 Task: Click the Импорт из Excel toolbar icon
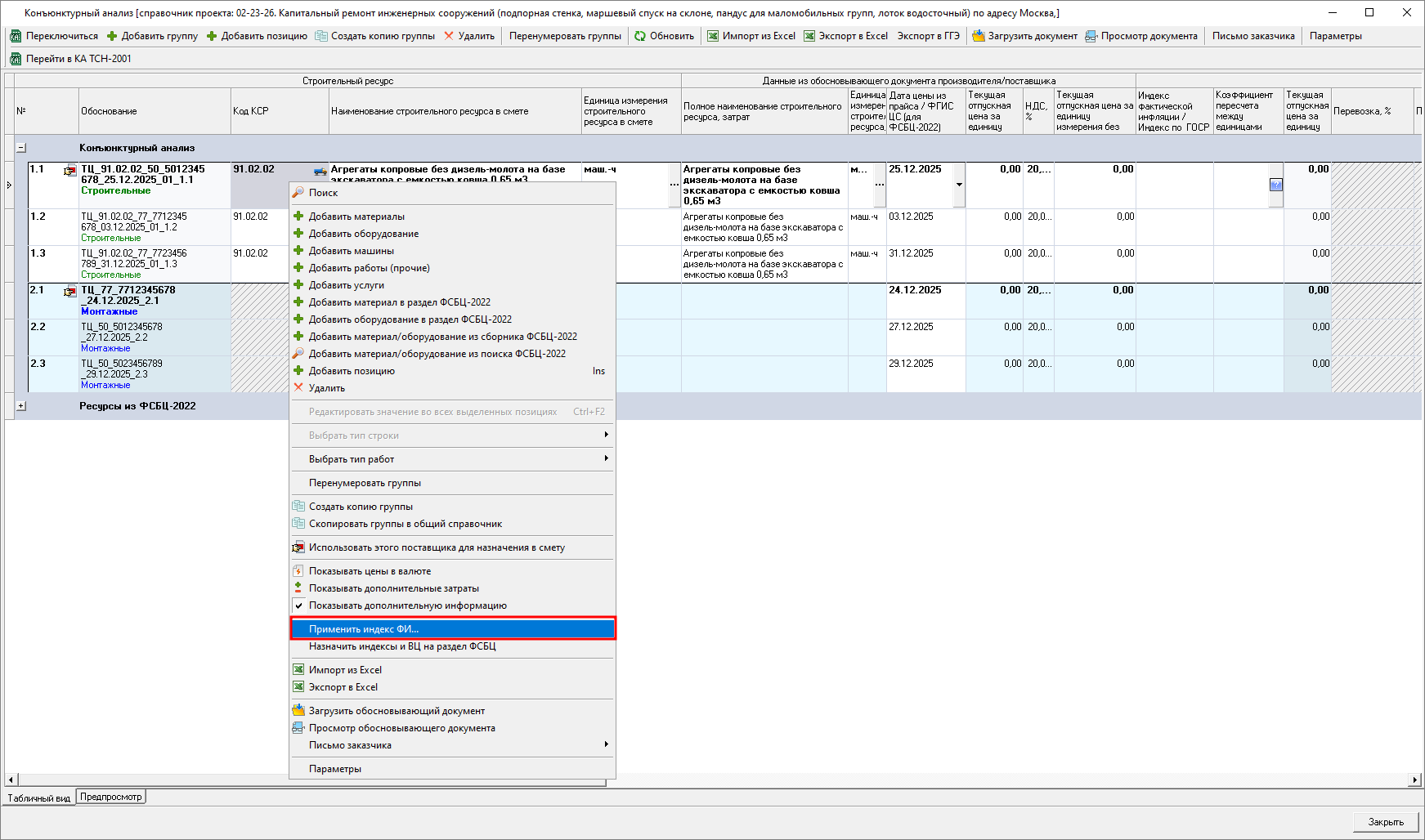tap(713, 36)
